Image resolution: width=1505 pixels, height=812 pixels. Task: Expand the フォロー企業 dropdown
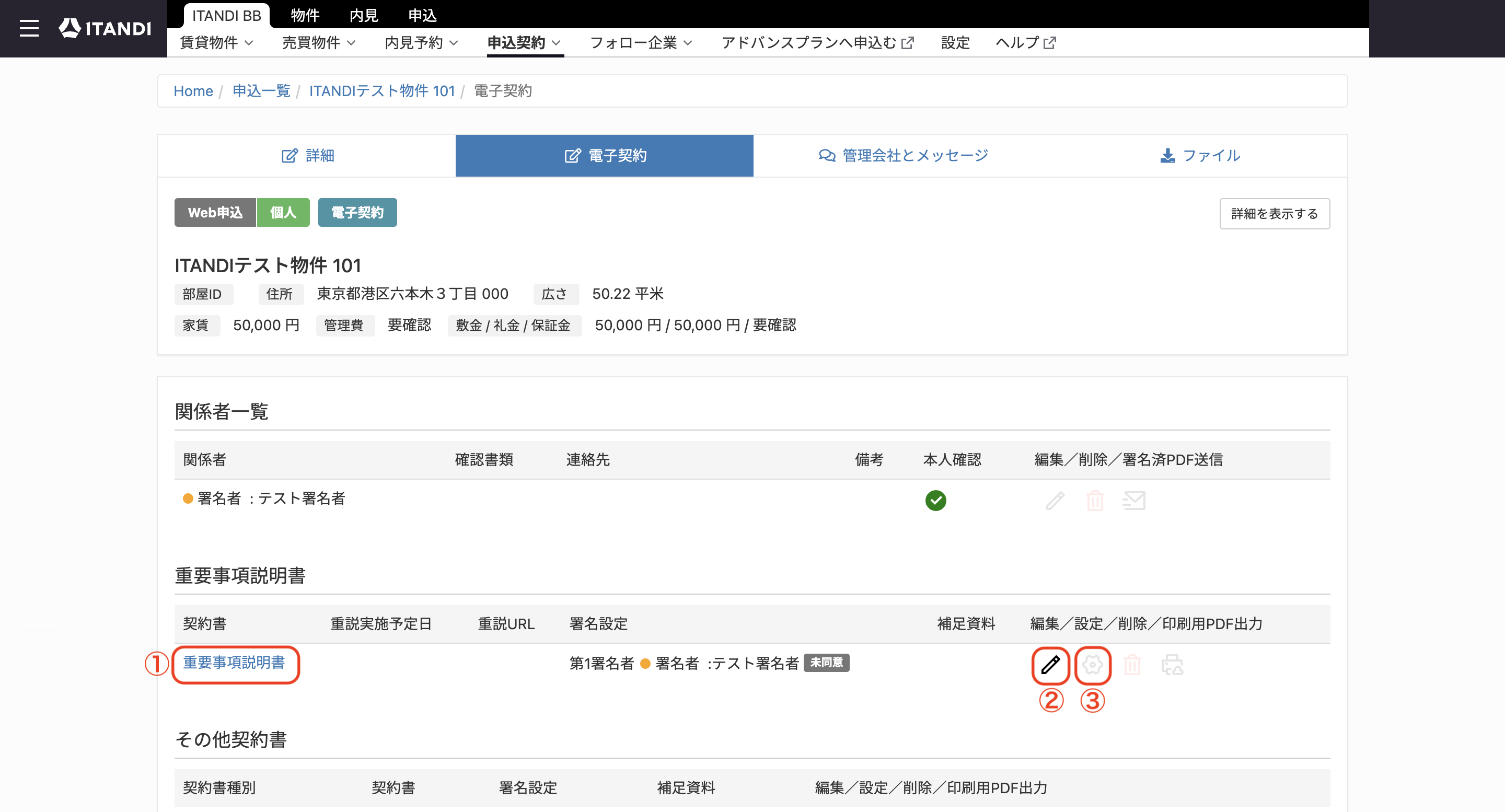tap(641, 43)
